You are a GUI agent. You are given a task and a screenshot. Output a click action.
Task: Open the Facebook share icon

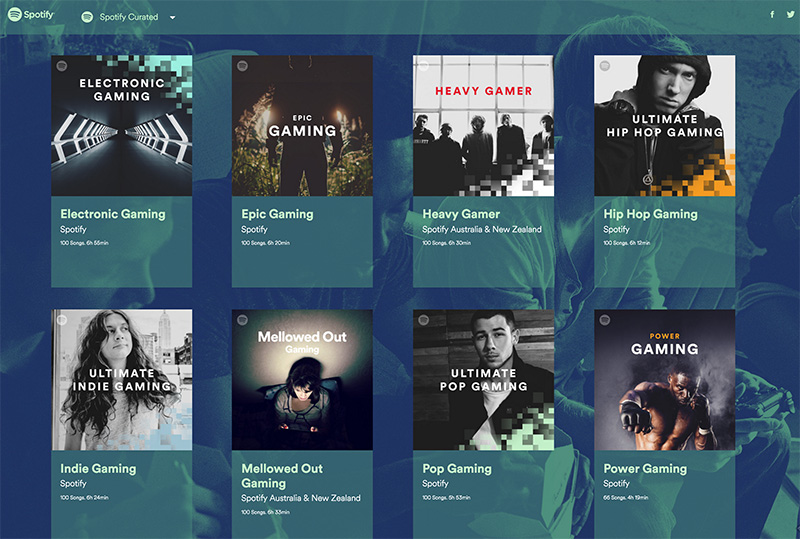point(772,14)
